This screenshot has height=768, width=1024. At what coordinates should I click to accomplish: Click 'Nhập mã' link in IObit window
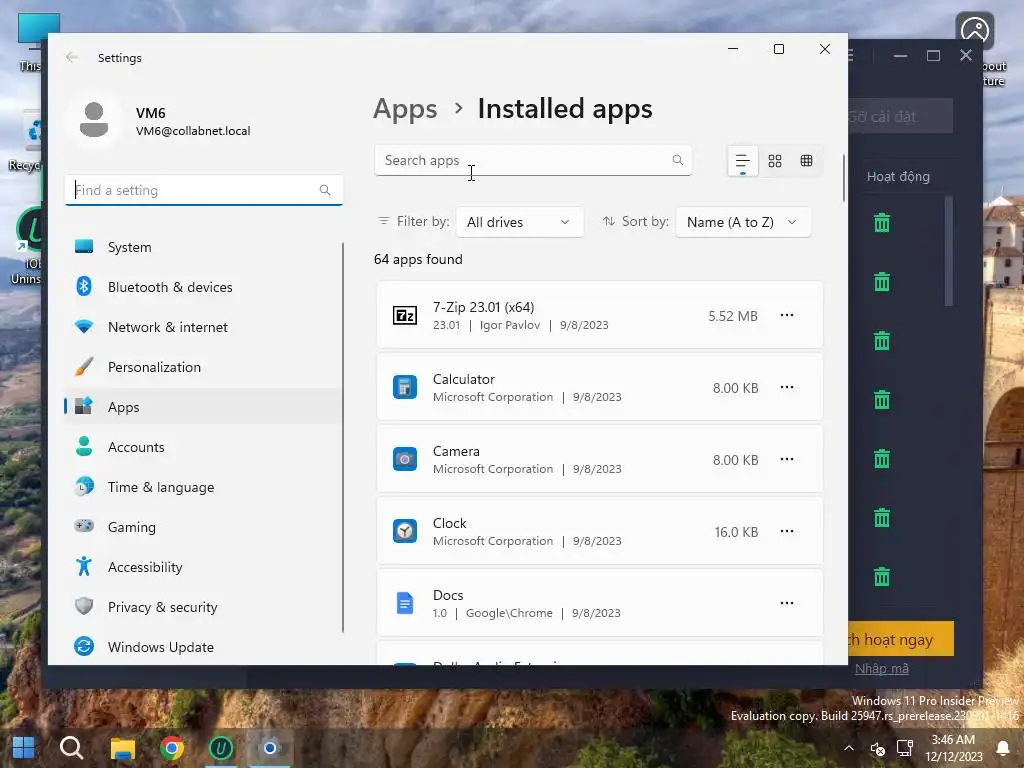pos(882,668)
